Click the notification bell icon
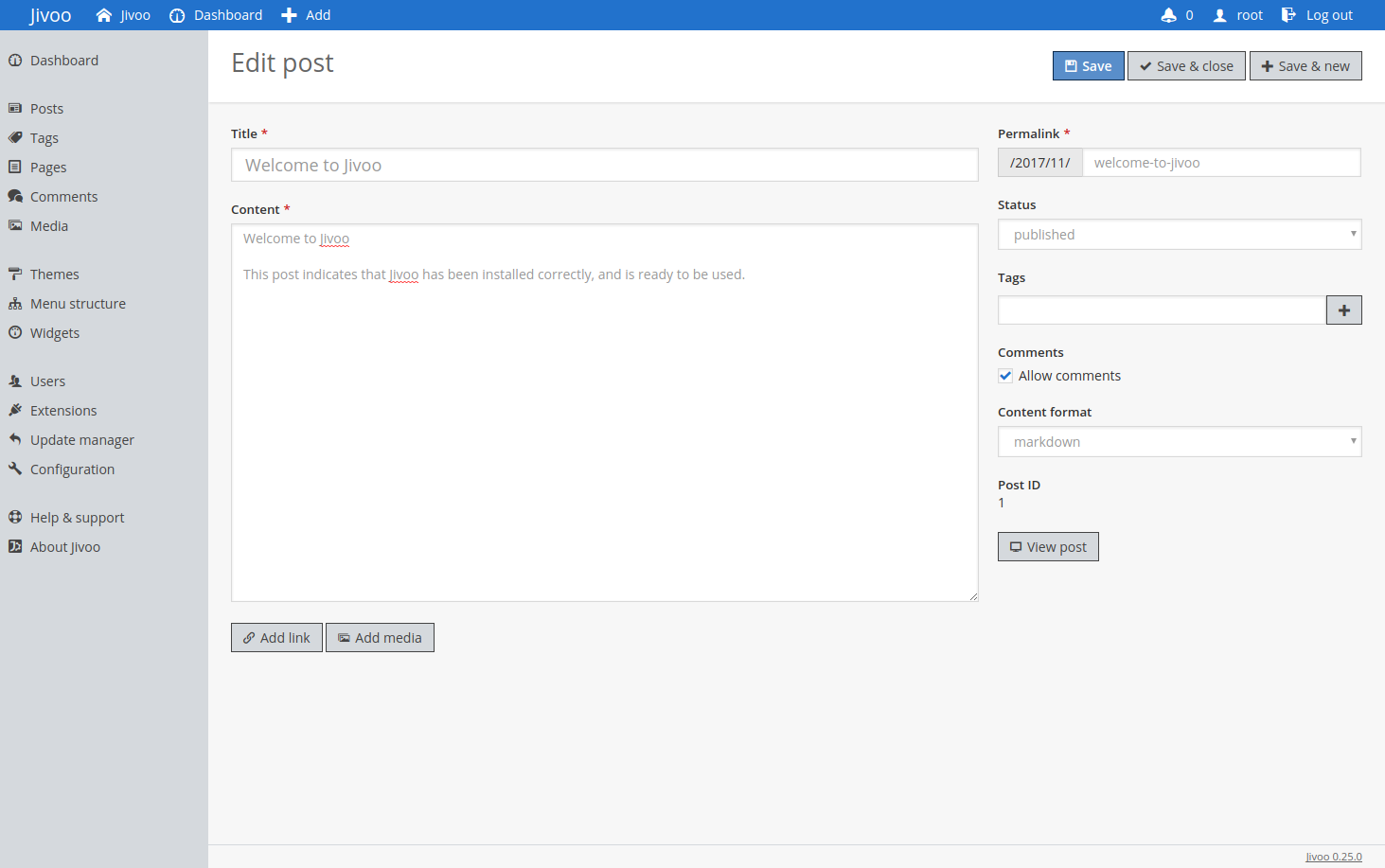1385x868 pixels. [x=1168, y=15]
